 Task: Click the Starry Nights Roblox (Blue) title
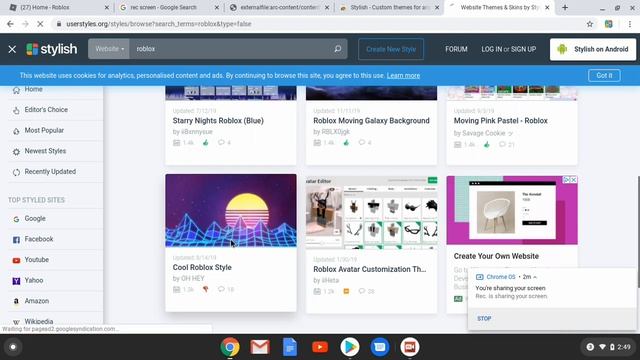tap(218, 121)
